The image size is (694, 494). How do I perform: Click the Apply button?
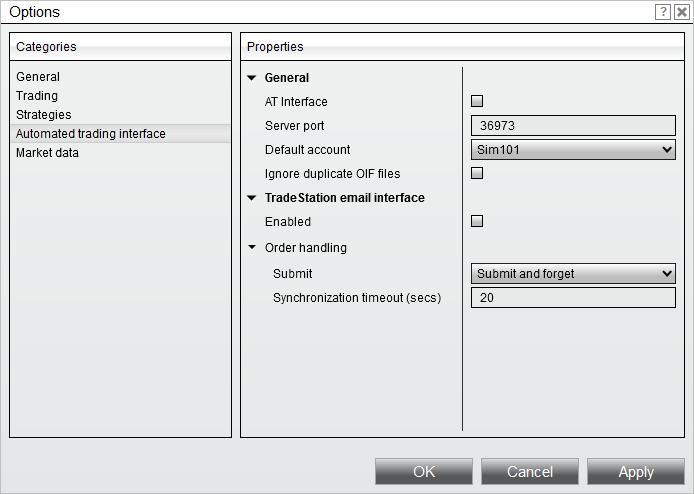(x=636, y=472)
